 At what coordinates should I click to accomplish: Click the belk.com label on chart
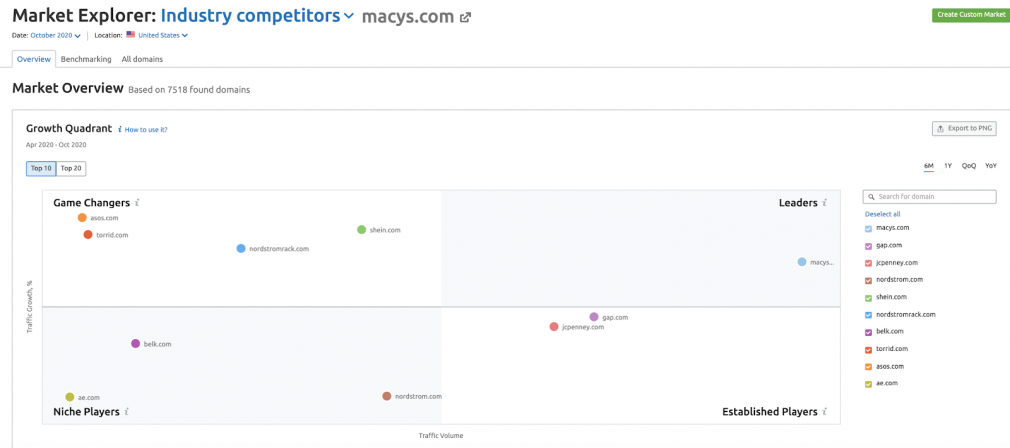click(x=157, y=344)
